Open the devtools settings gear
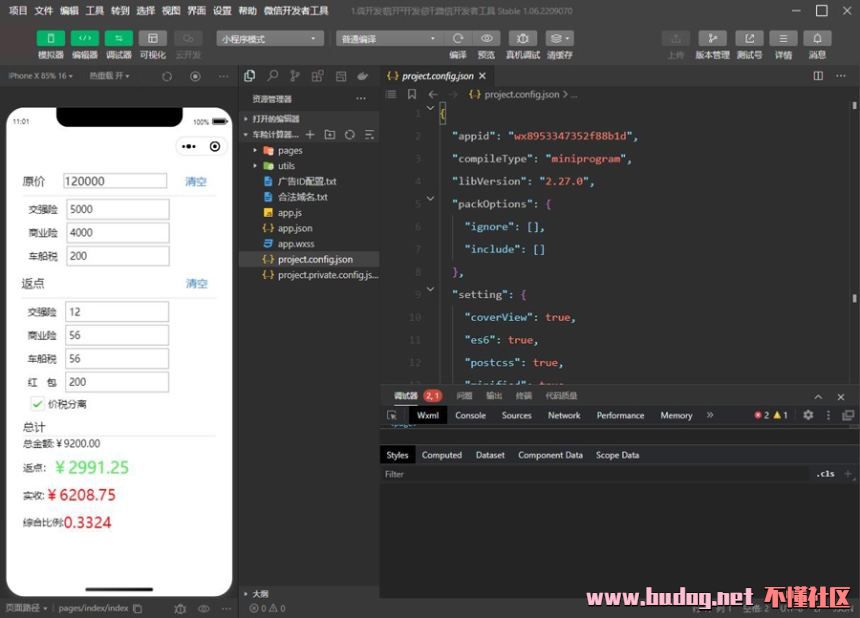 coord(808,415)
